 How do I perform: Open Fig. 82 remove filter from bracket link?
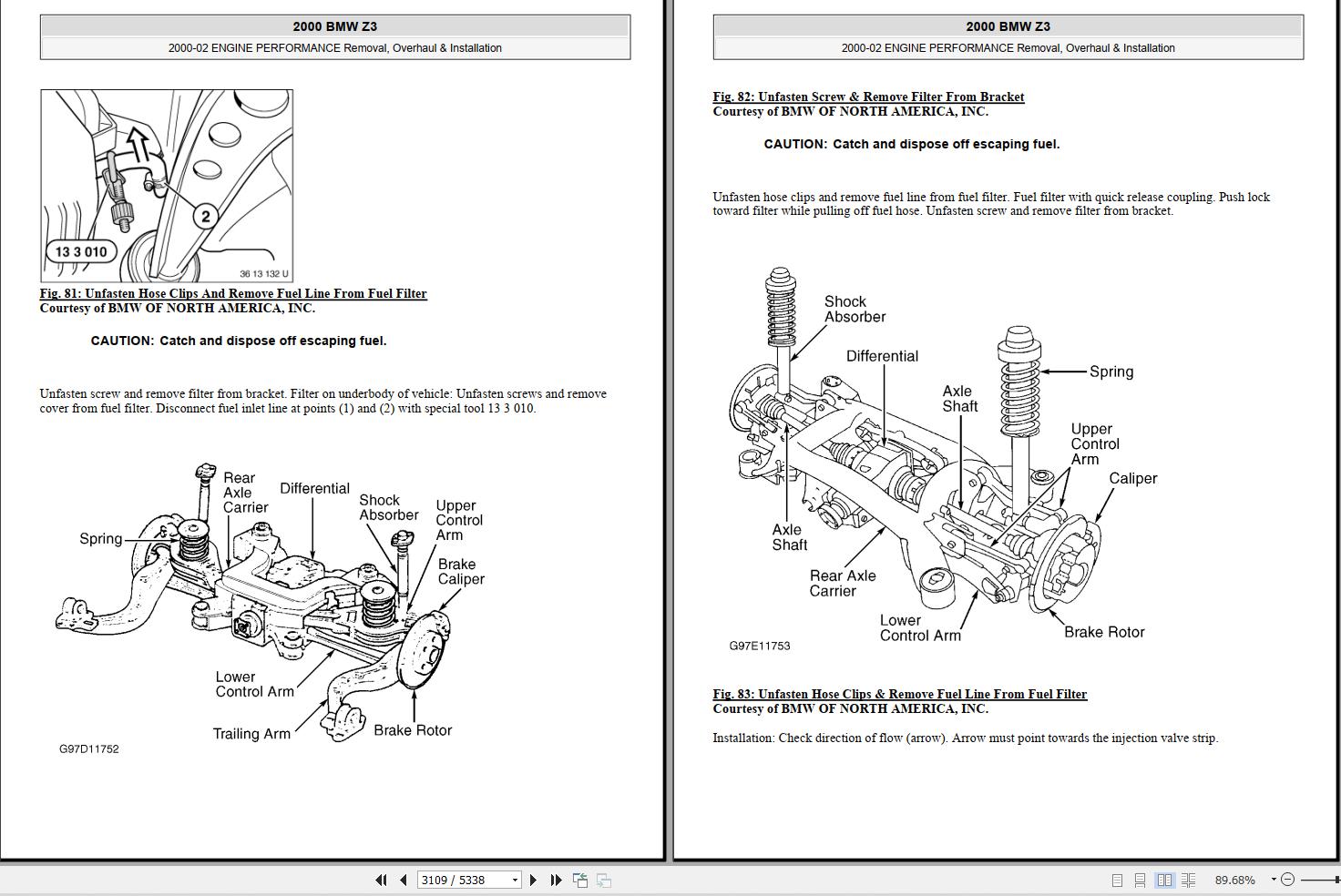pyautogui.click(x=868, y=97)
